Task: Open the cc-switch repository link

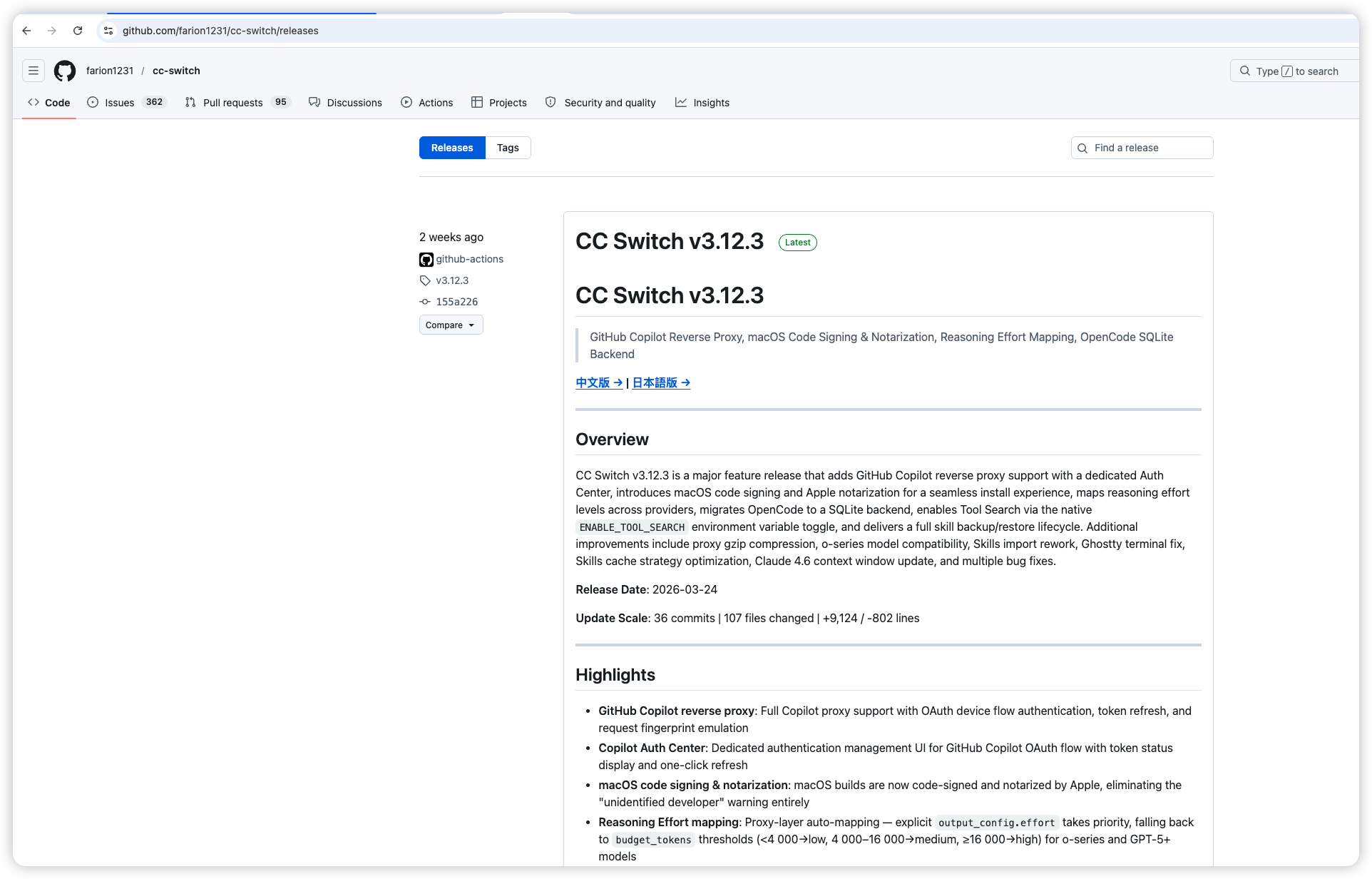Action: point(176,71)
